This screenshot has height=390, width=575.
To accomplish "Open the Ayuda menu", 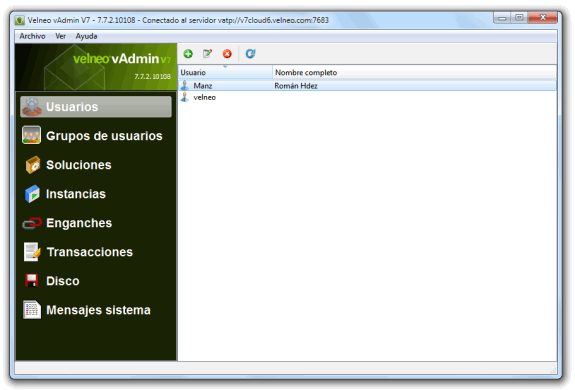I will click(86, 36).
